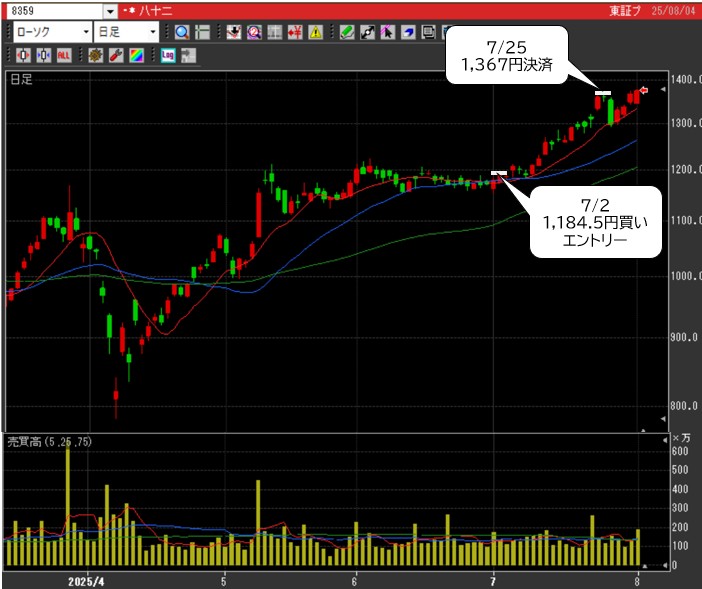
Task: Click the 2025/4 date label on axis
Action: click(x=86, y=580)
